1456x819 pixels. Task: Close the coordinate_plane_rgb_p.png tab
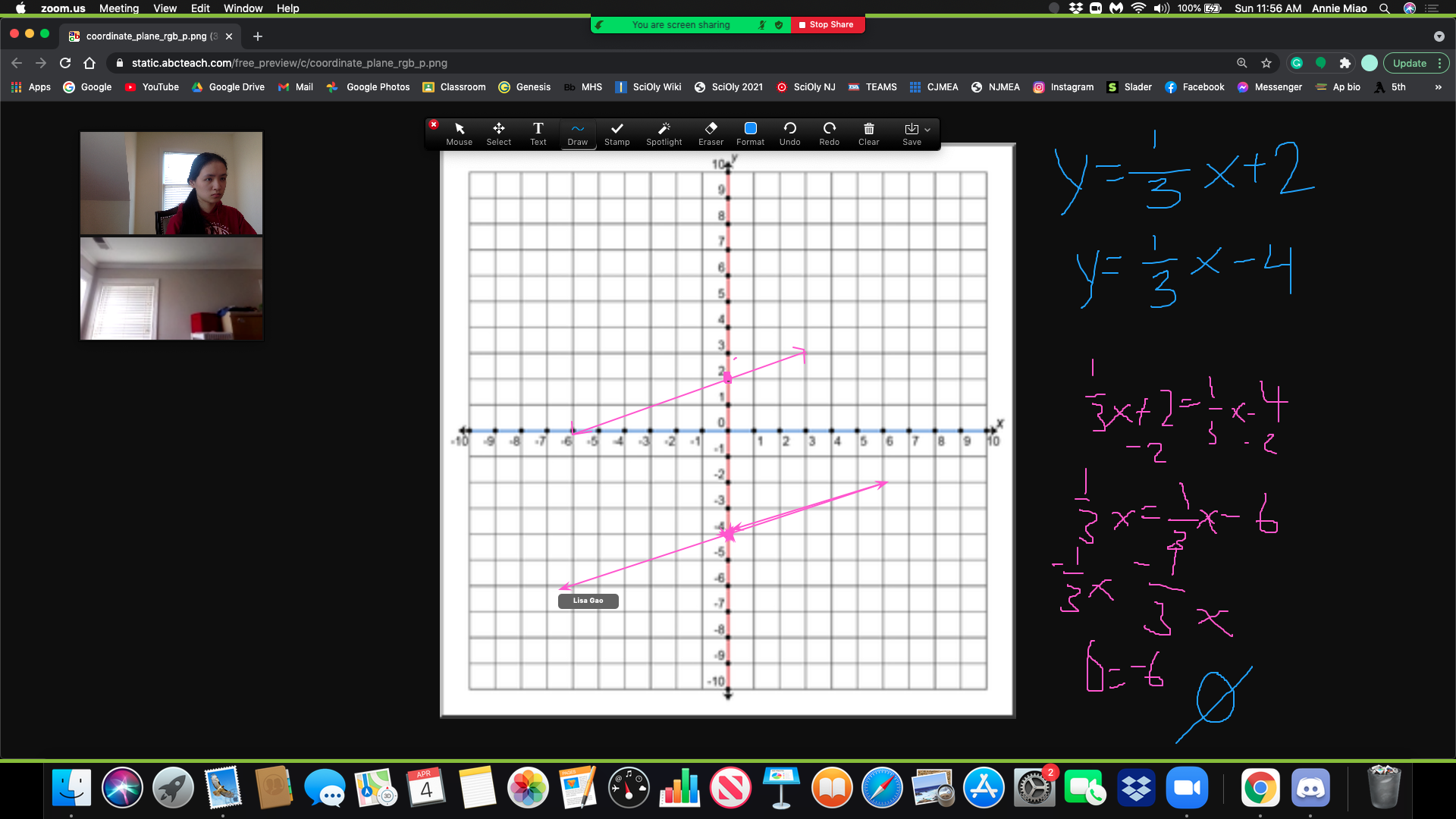tap(229, 36)
